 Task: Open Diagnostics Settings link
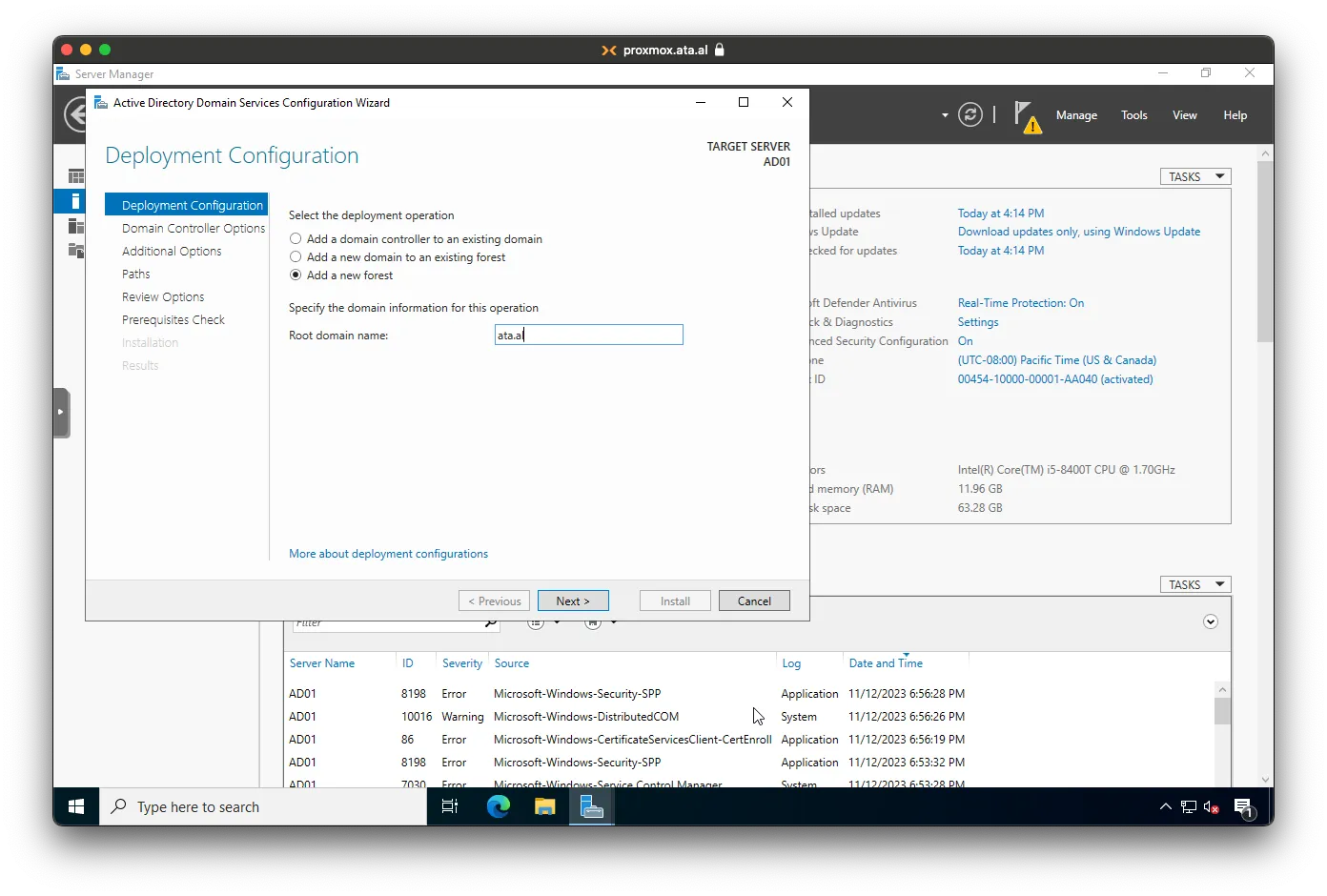coord(978,322)
